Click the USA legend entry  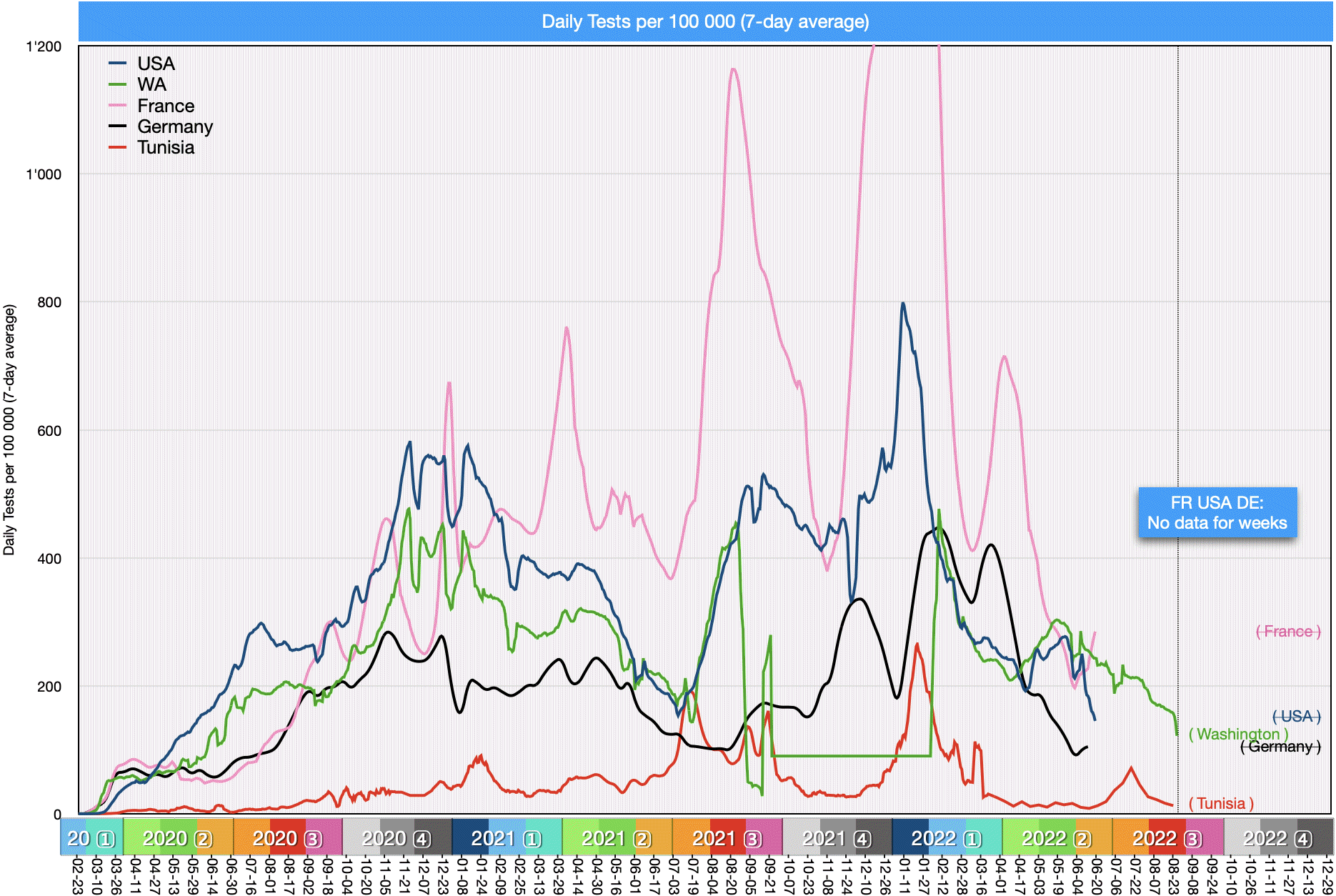[155, 64]
